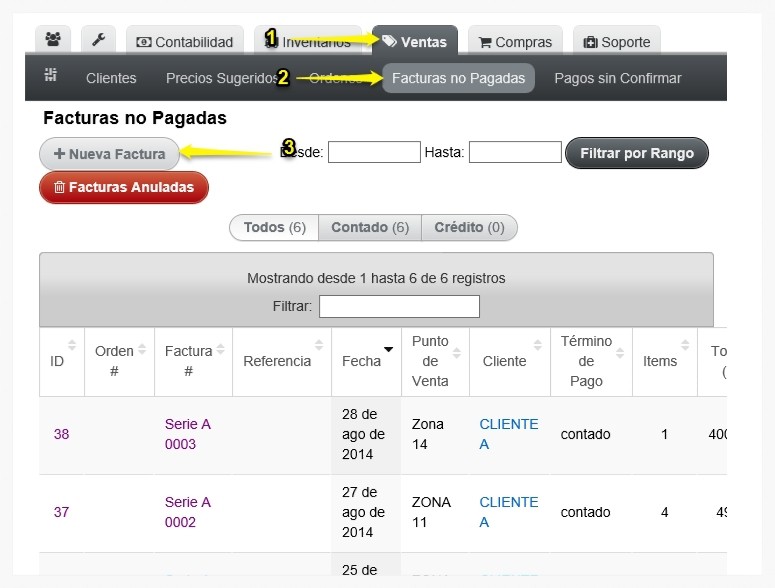The image size is (775, 588).
Task: Sort by Factura # column arrows
Action: [x=220, y=349]
